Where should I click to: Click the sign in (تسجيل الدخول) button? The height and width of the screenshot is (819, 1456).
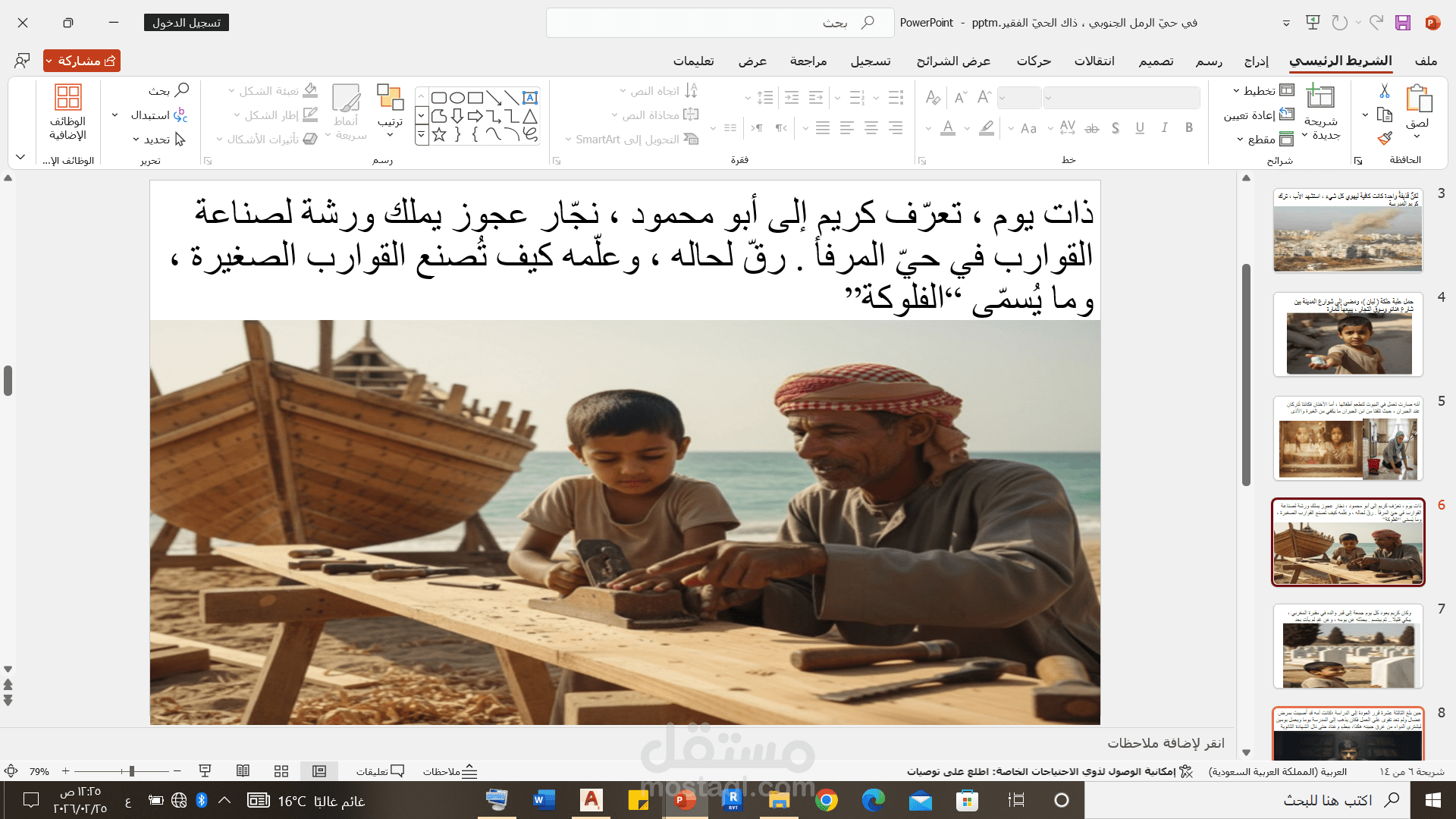point(186,23)
